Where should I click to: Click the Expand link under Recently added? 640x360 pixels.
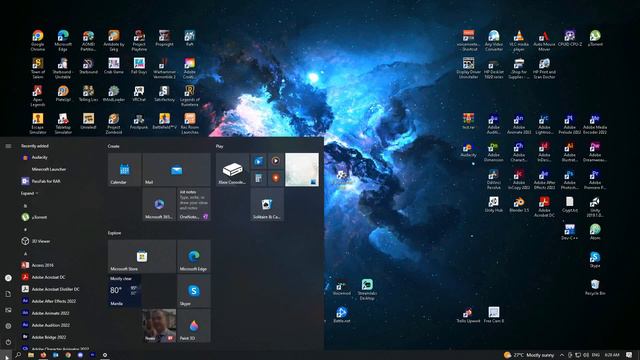pos(29,193)
